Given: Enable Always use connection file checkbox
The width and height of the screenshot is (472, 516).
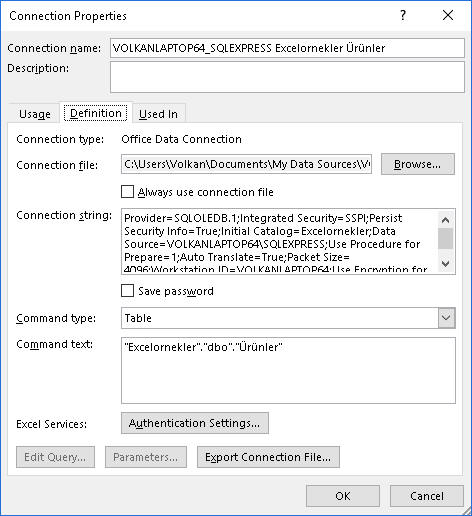Looking at the screenshot, I should coord(127,192).
